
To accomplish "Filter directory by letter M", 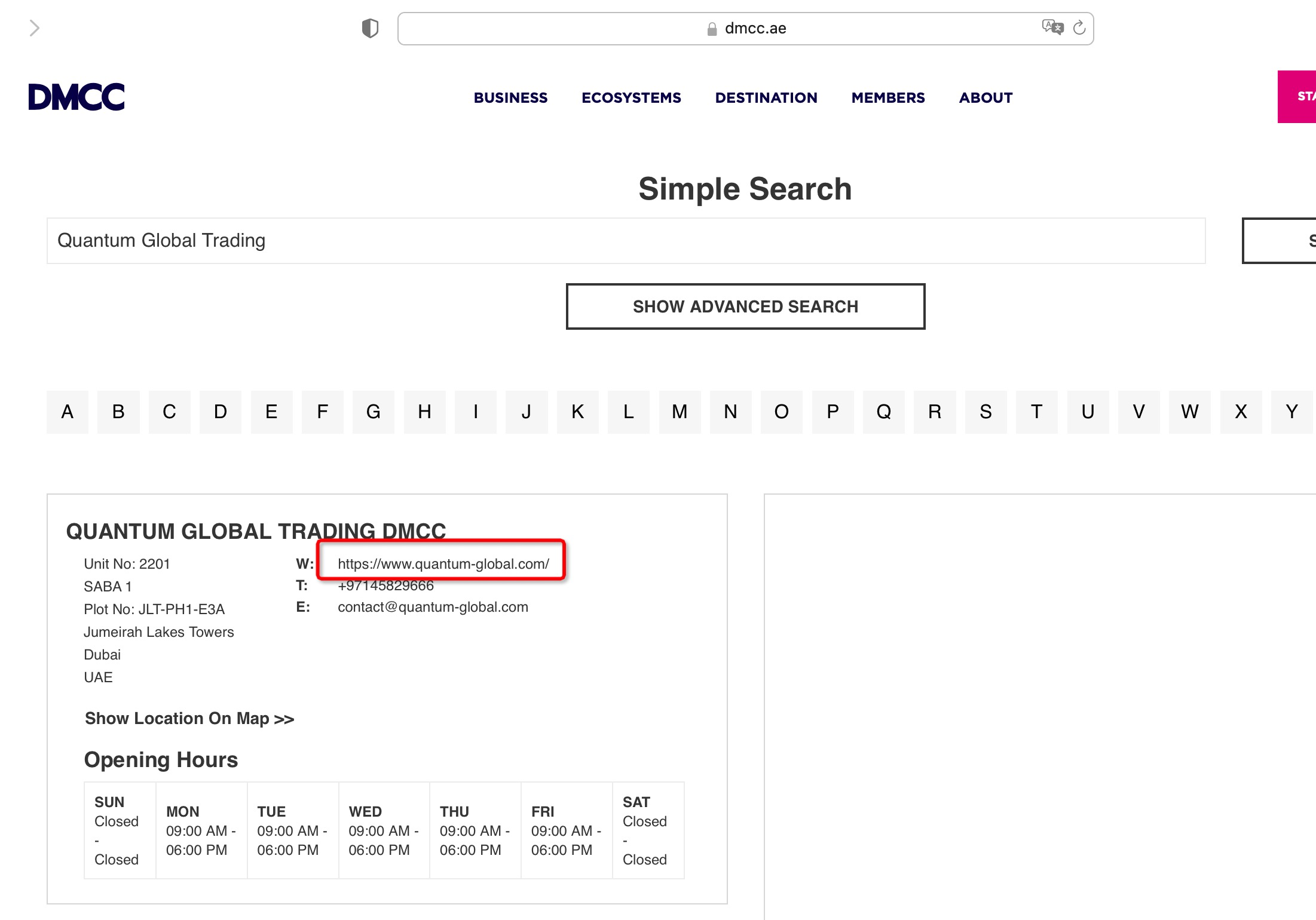I will (680, 412).
